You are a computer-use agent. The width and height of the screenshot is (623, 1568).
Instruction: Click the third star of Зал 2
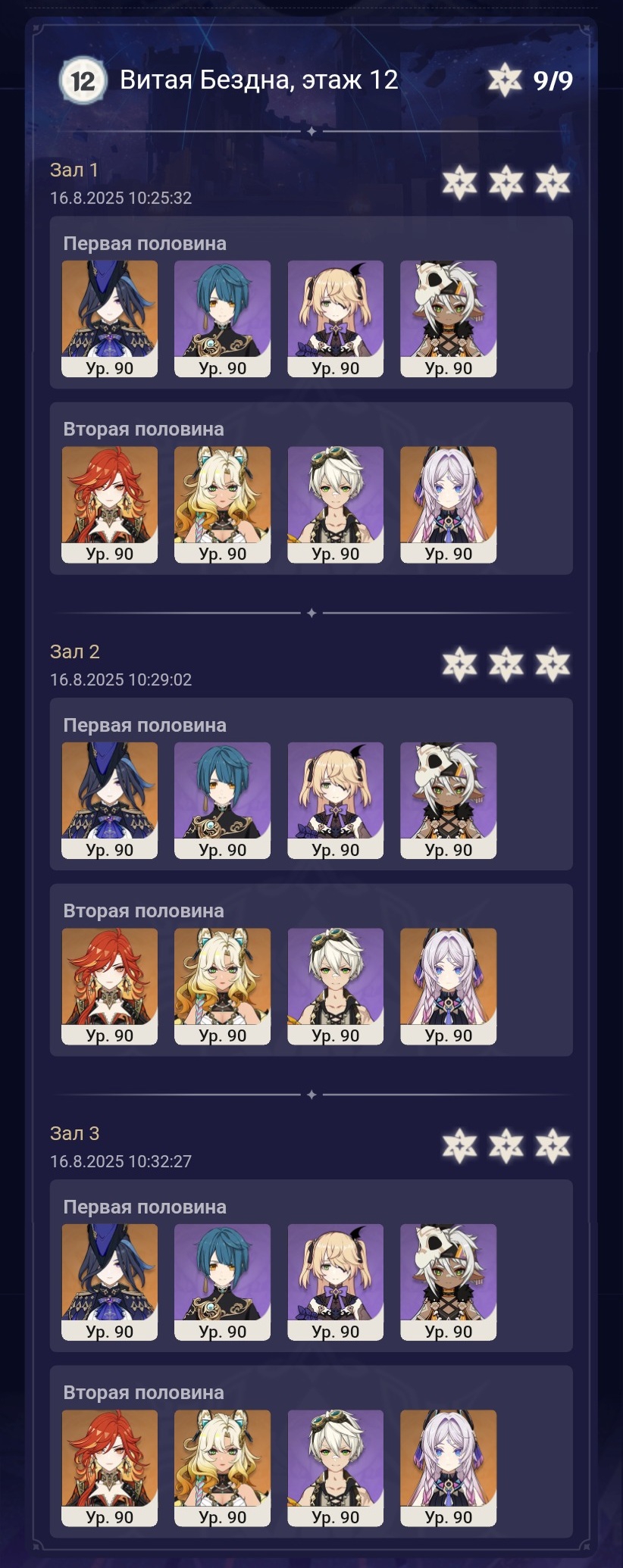[x=553, y=664]
